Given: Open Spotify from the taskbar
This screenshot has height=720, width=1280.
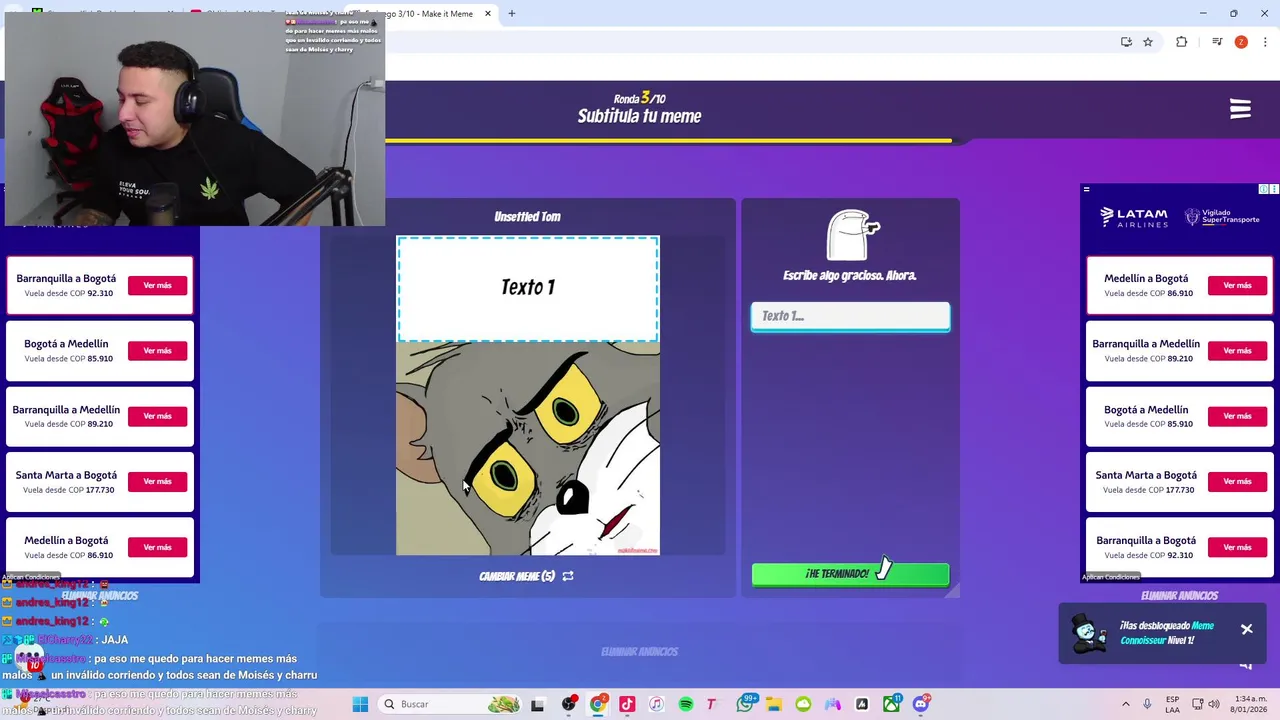Looking at the screenshot, I should pos(686,704).
